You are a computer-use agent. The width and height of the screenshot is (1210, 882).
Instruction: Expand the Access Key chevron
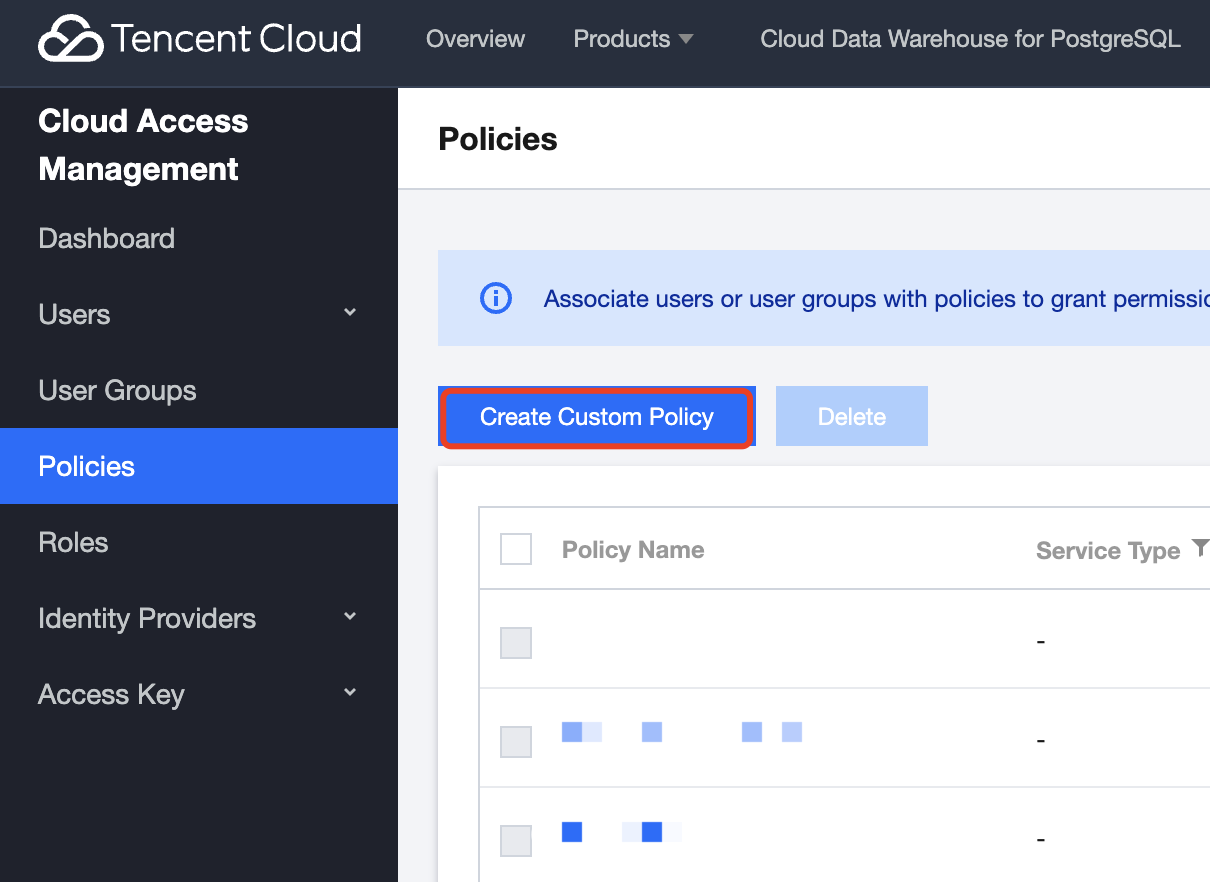click(350, 692)
